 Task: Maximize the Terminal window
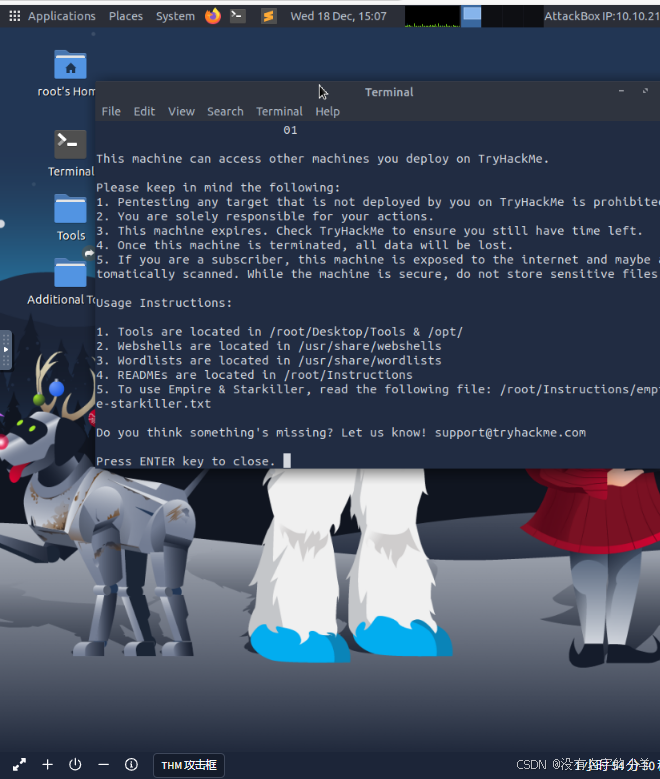point(645,91)
